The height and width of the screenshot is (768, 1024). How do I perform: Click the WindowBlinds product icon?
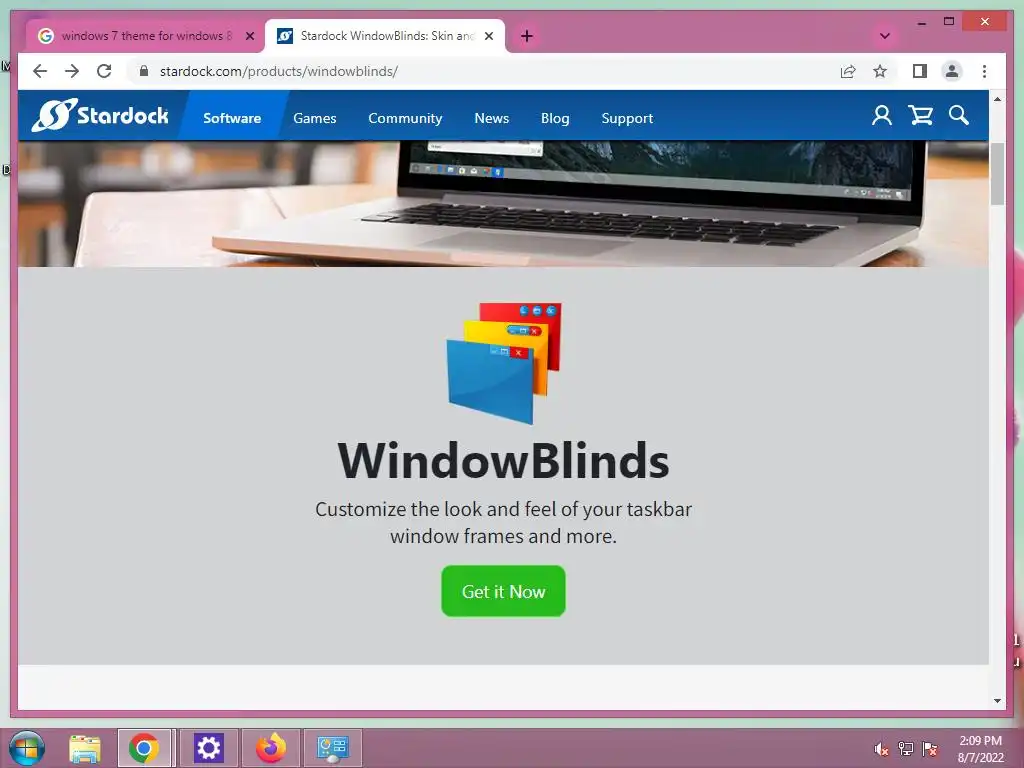click(x=504, y=363)
